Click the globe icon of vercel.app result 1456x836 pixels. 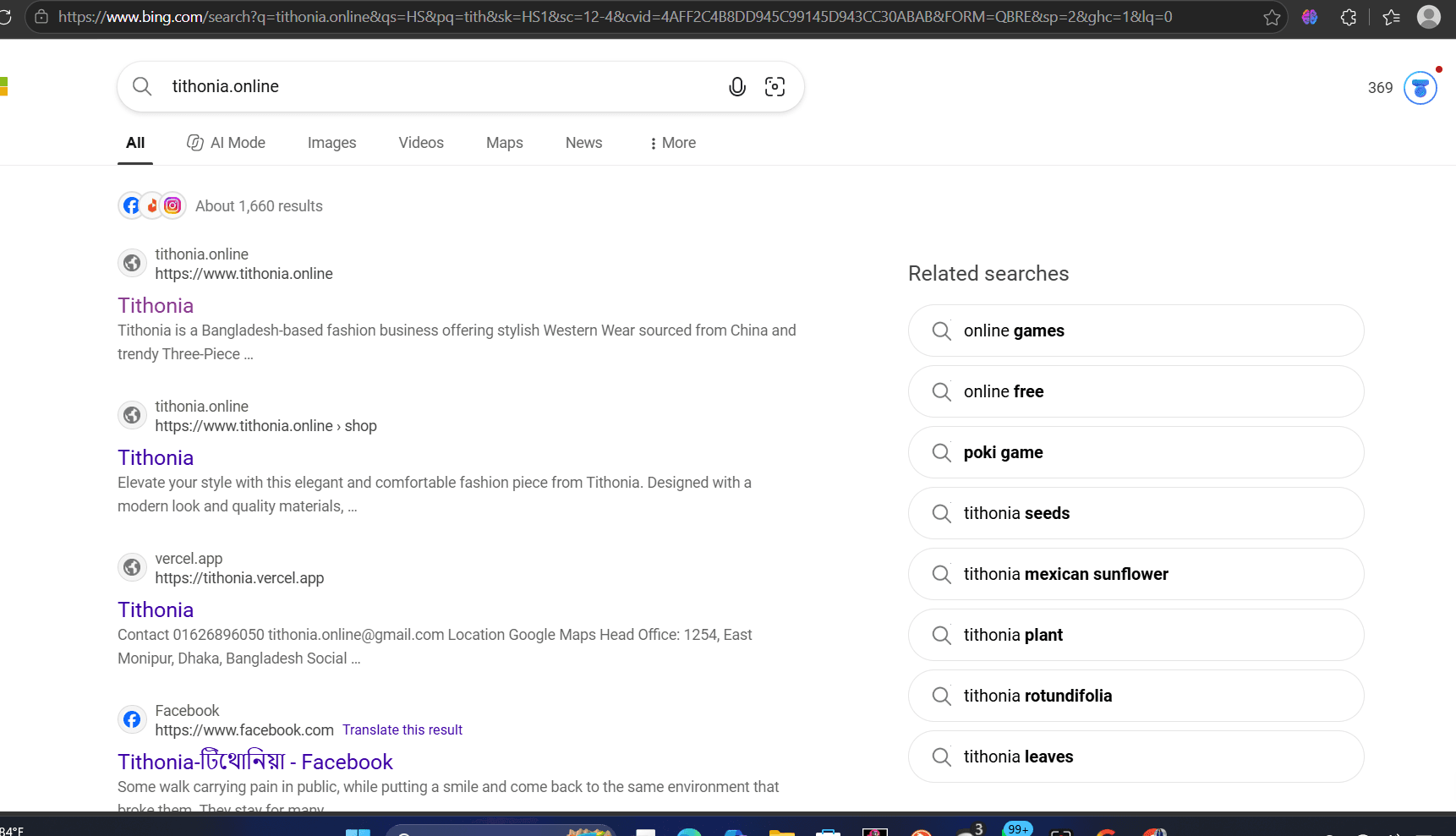click(132, 568)
